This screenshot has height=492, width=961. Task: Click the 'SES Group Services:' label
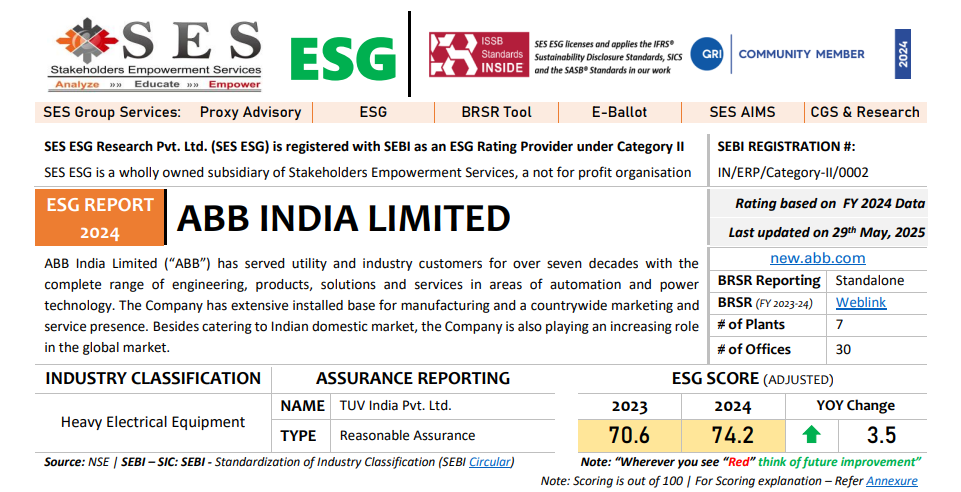point(112,112)
